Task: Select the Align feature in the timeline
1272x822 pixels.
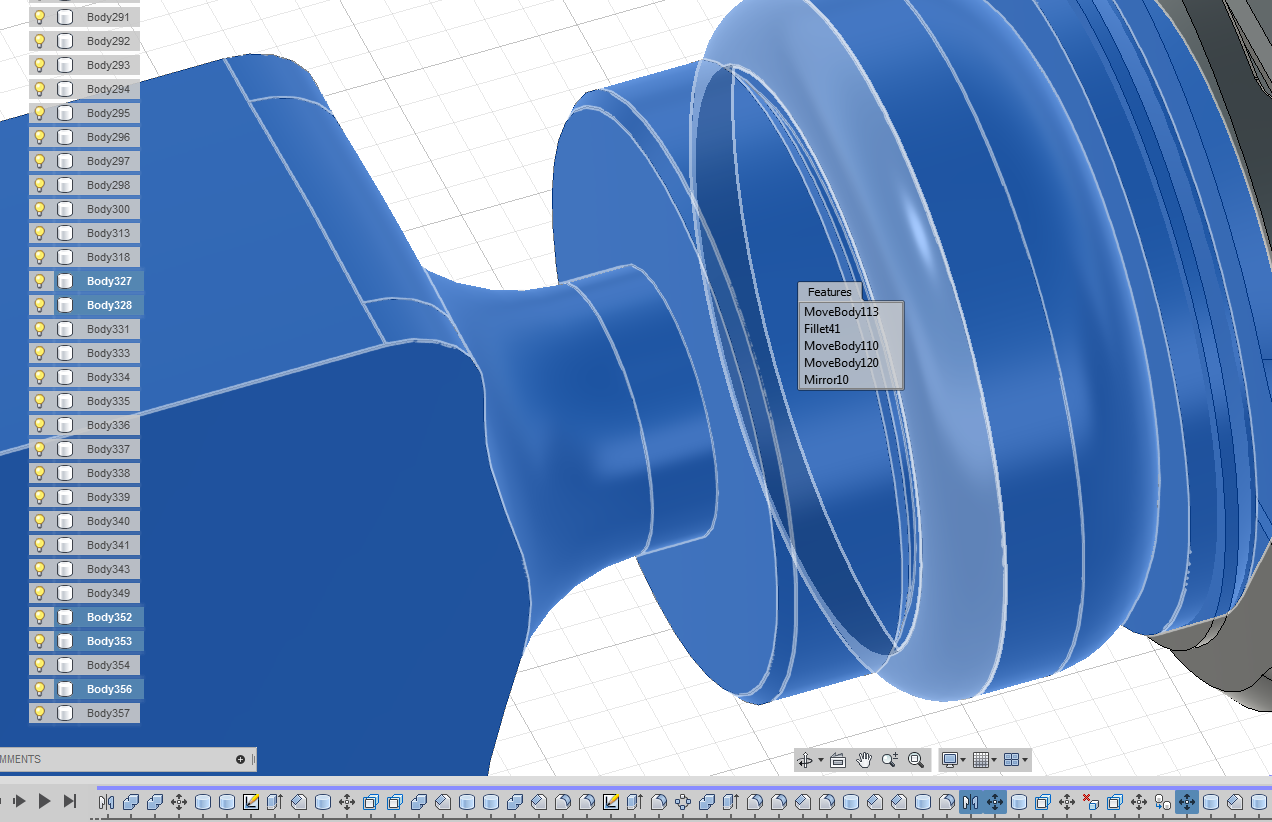Action: pyautogui.click(x=1163, y=802)
